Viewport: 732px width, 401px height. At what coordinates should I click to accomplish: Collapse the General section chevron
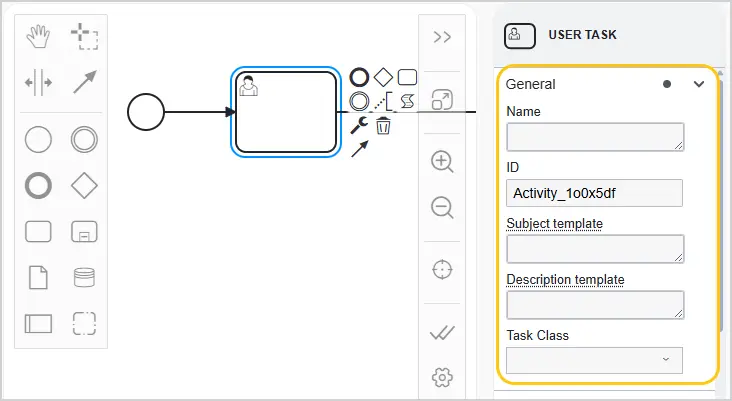tap(698, 84)
